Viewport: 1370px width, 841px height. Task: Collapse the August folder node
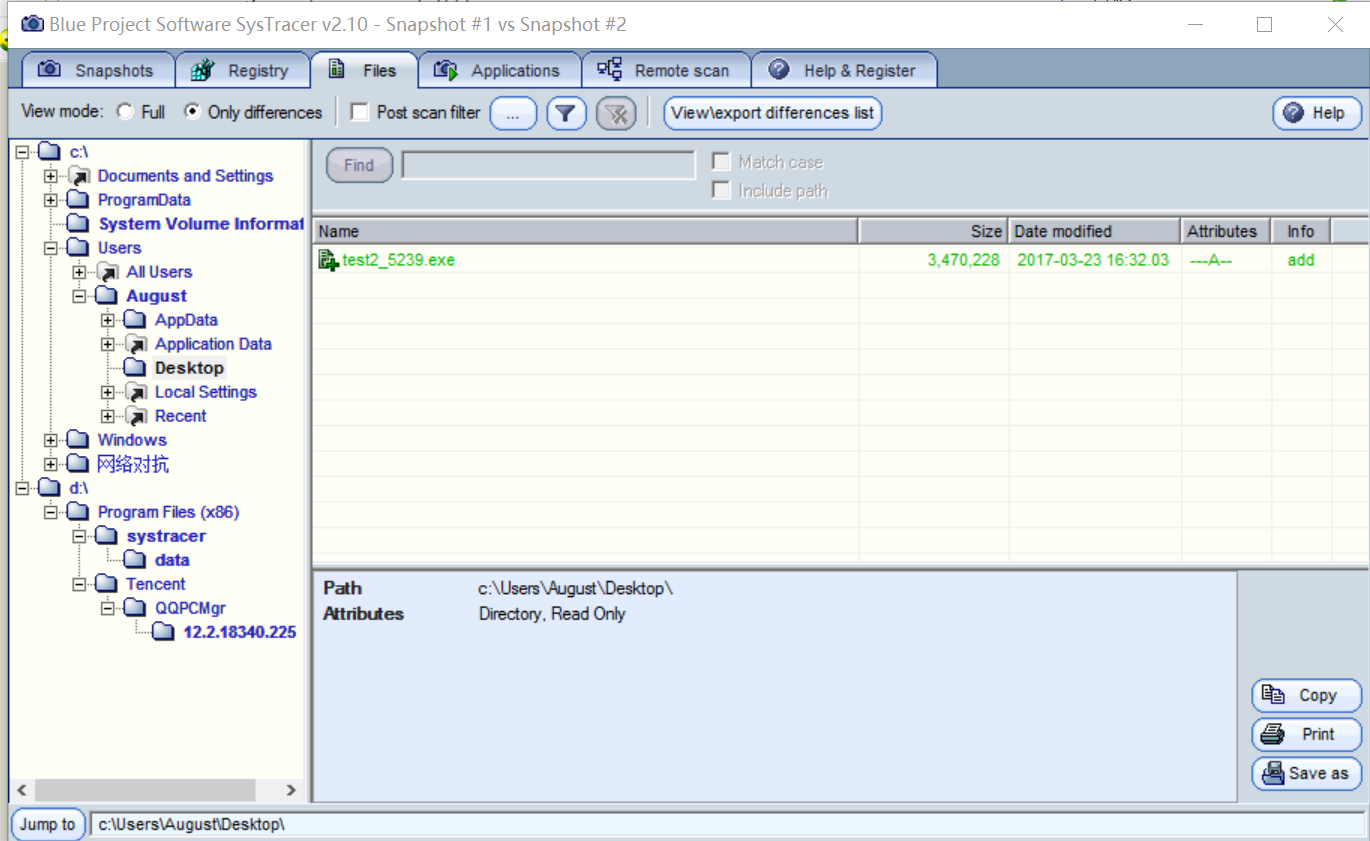click(x=80, y=296)
